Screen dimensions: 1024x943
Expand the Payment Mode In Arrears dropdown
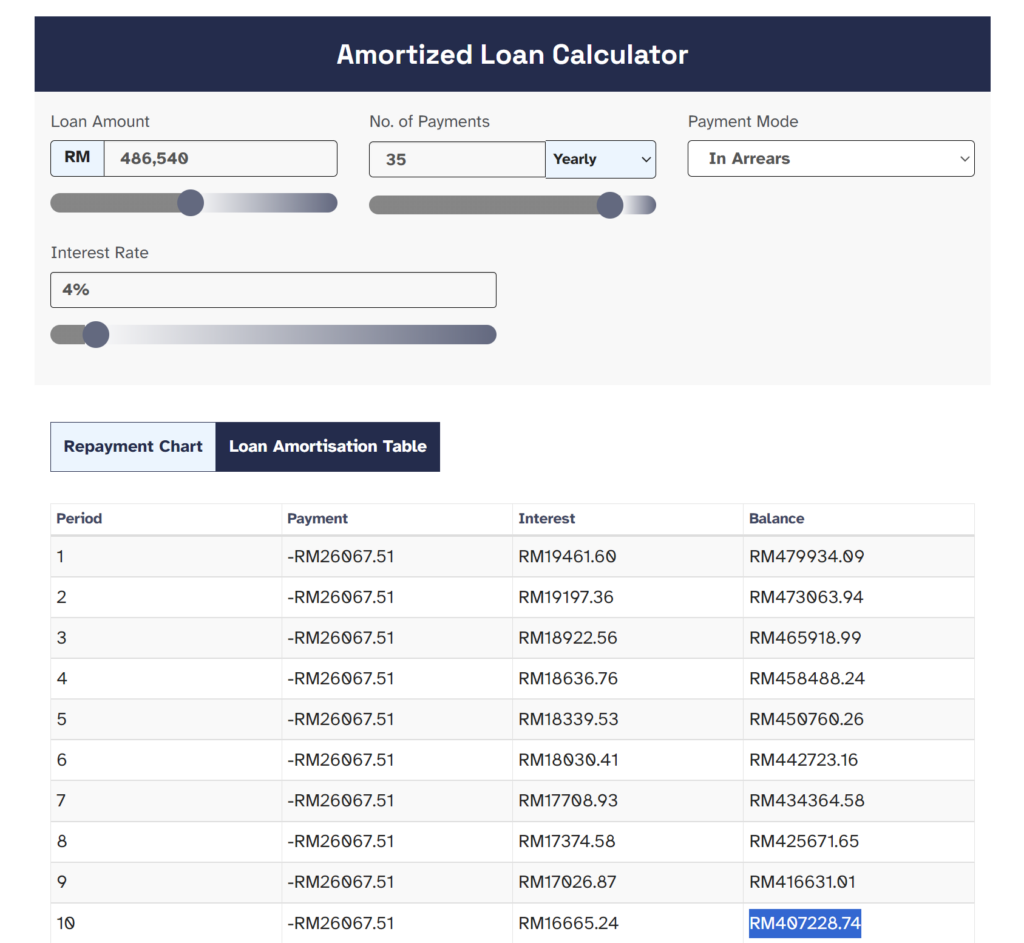point(830,158)
